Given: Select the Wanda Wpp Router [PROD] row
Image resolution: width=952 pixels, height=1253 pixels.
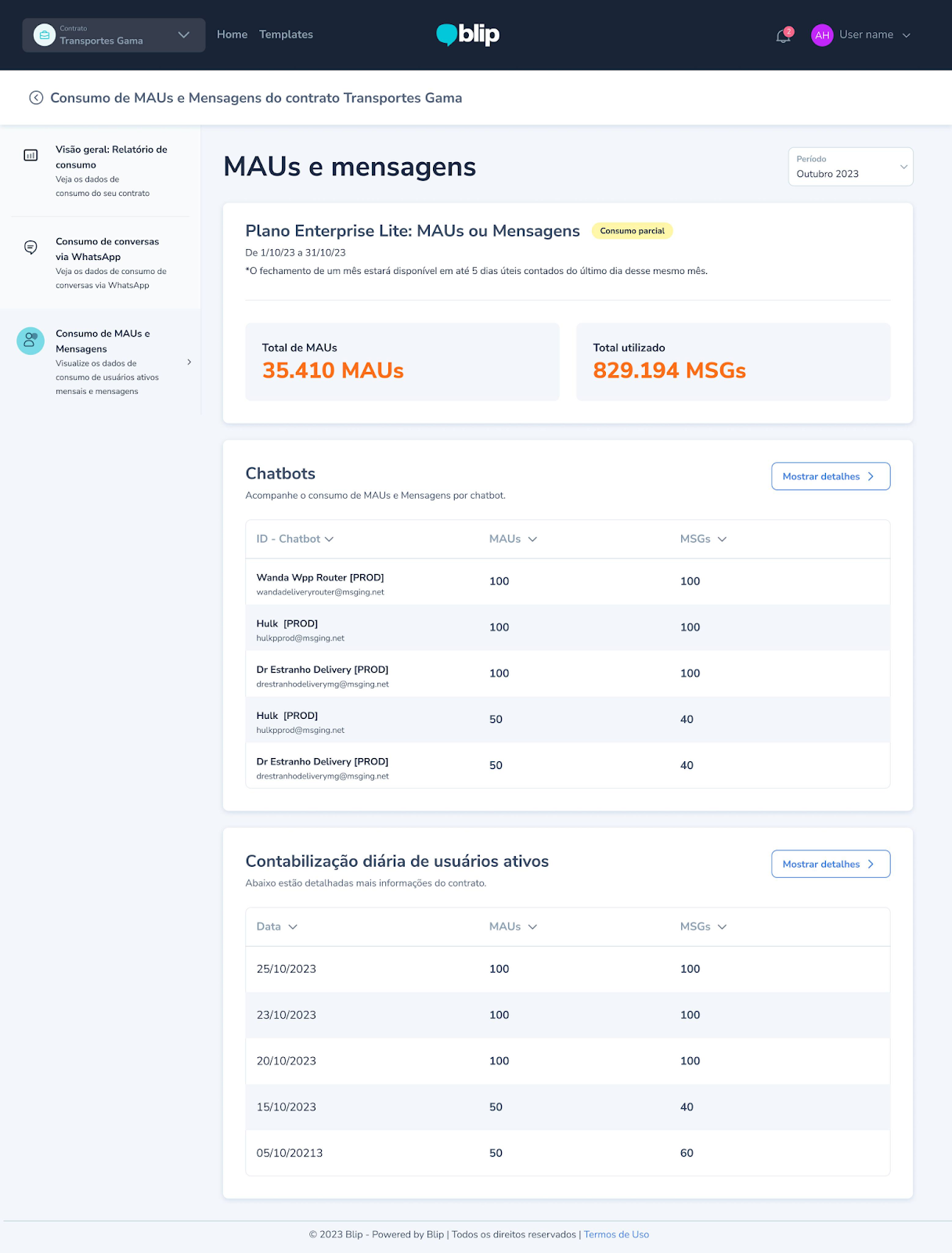Looking at the screenshot, I should coord(568,582).
